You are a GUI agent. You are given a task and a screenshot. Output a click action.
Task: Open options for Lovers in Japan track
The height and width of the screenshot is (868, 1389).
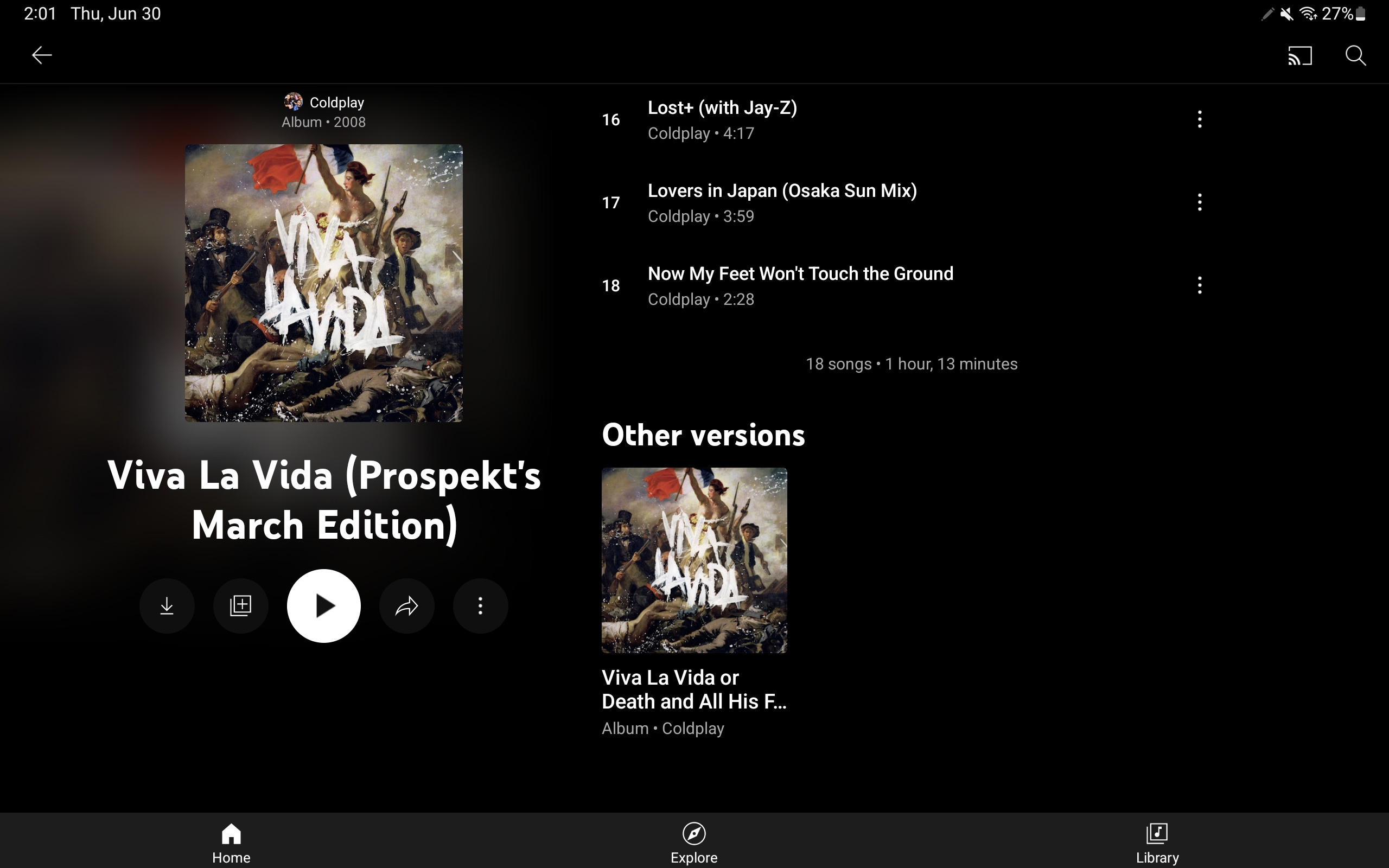pyautogui.click(x=1200, y=202)
